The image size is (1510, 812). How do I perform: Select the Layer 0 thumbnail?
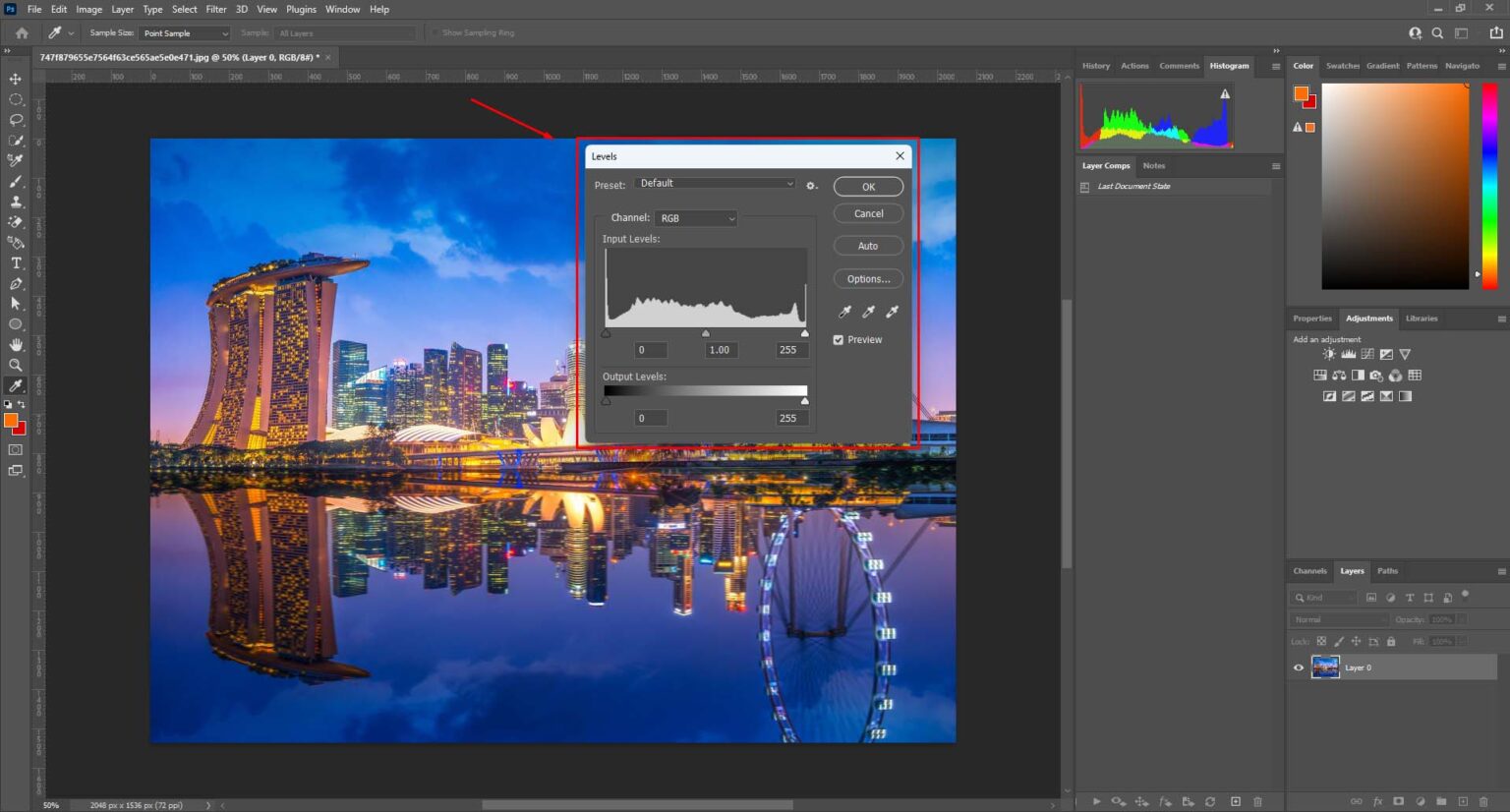1325,667
